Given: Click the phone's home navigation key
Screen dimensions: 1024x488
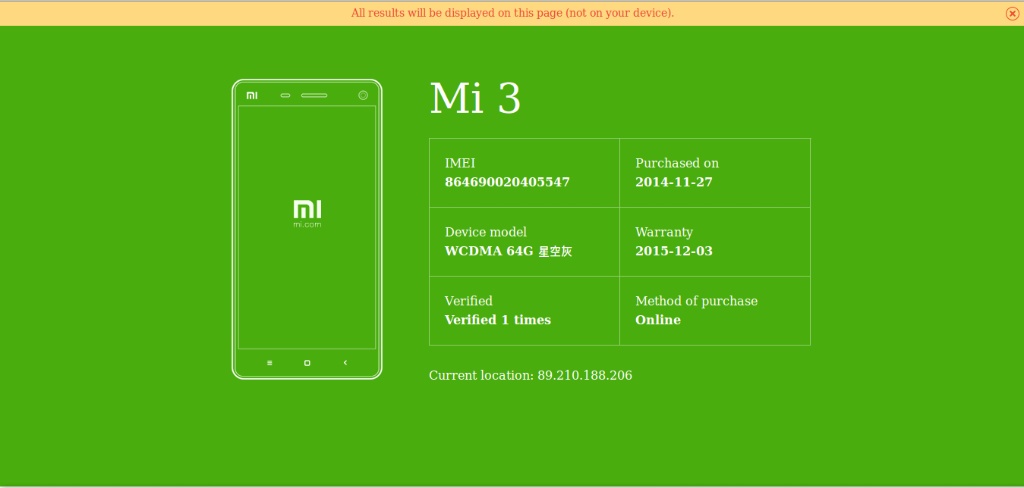Looking at the screenshot, I should [307, 363].
